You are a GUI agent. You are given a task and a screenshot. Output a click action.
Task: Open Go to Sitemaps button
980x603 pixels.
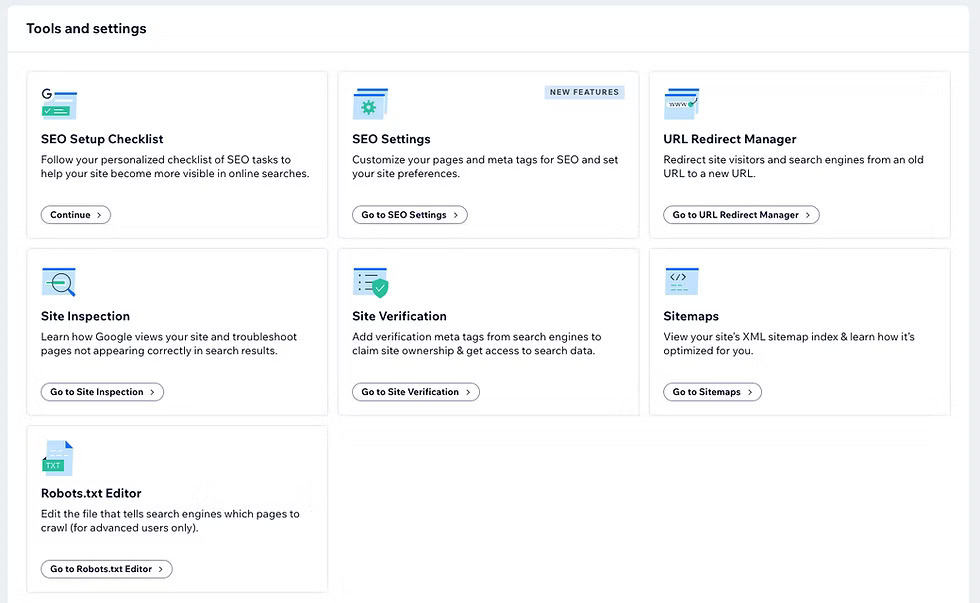tap(712, 392)
